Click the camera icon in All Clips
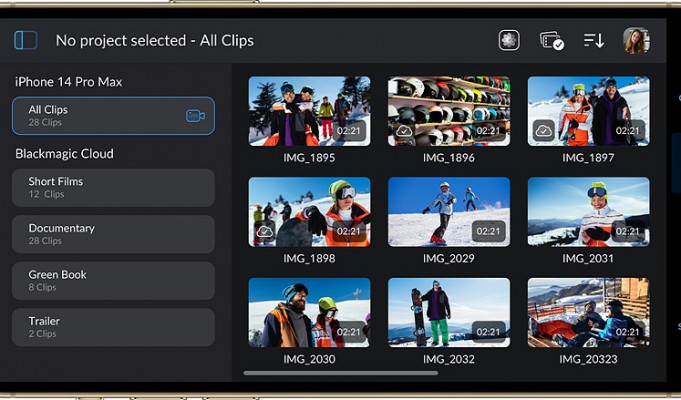Viewport: 681px width, 400px height. tap(195, 116)
